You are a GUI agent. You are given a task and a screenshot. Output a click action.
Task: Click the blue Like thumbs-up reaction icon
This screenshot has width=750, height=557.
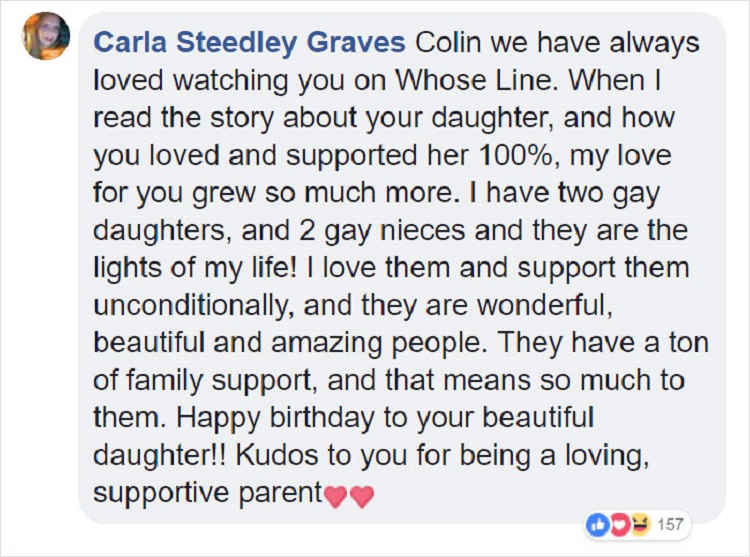coord(597,524)
